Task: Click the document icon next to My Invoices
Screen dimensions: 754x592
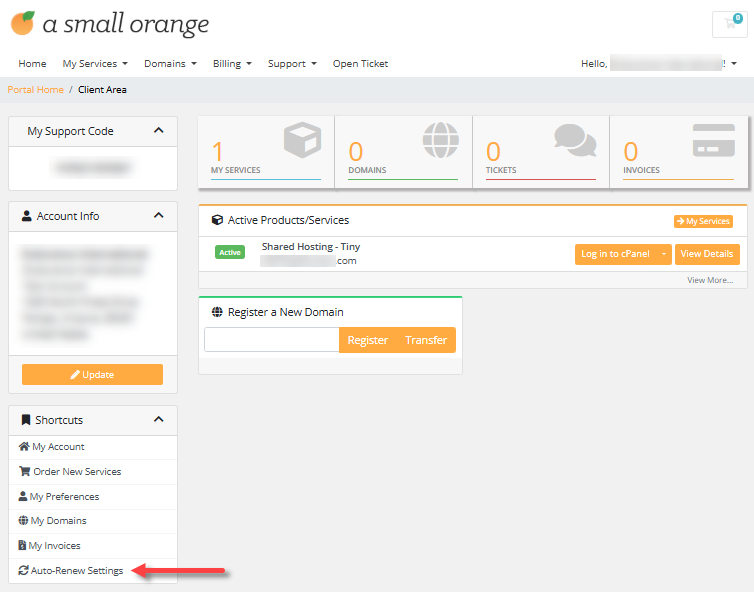Action: 22,545
